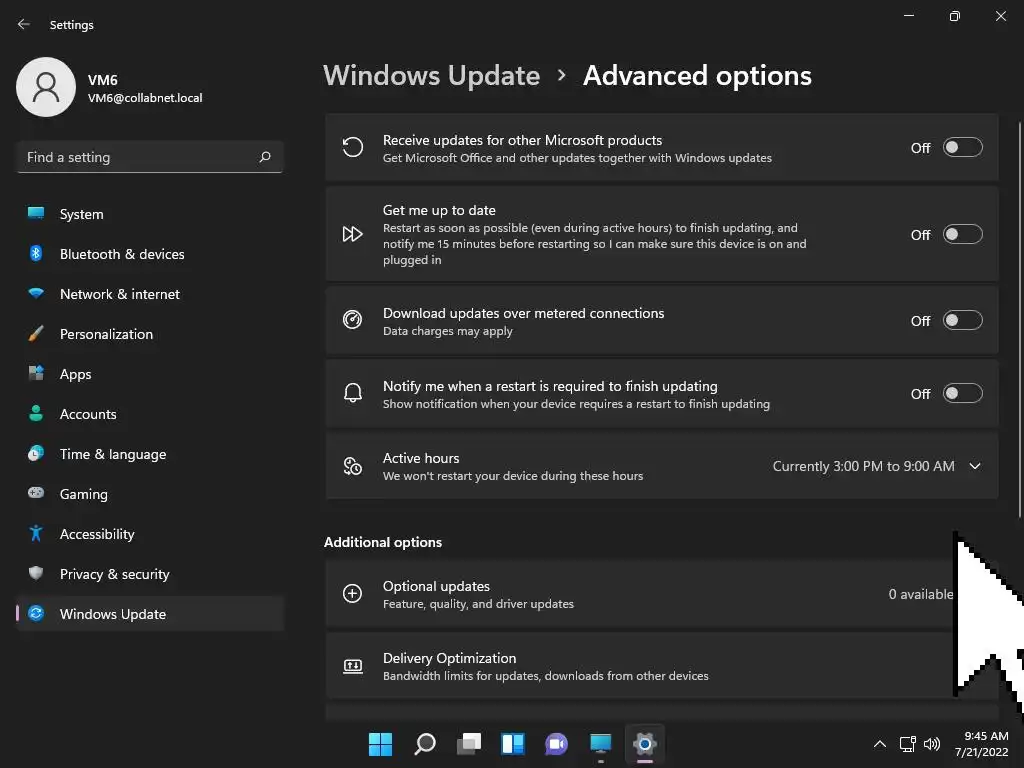This screenshot has width=1024, height=768.
Task: Click the refresh icon beside Receive updates
Action: pyautogui.click(x=353, y=148)
